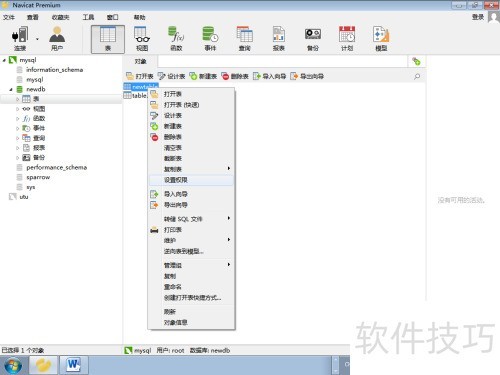Image resolution: width=500 pixels, height=375 pixels.
Task: Open the 窗口 (Window) menu
Action: coord(112,17)
